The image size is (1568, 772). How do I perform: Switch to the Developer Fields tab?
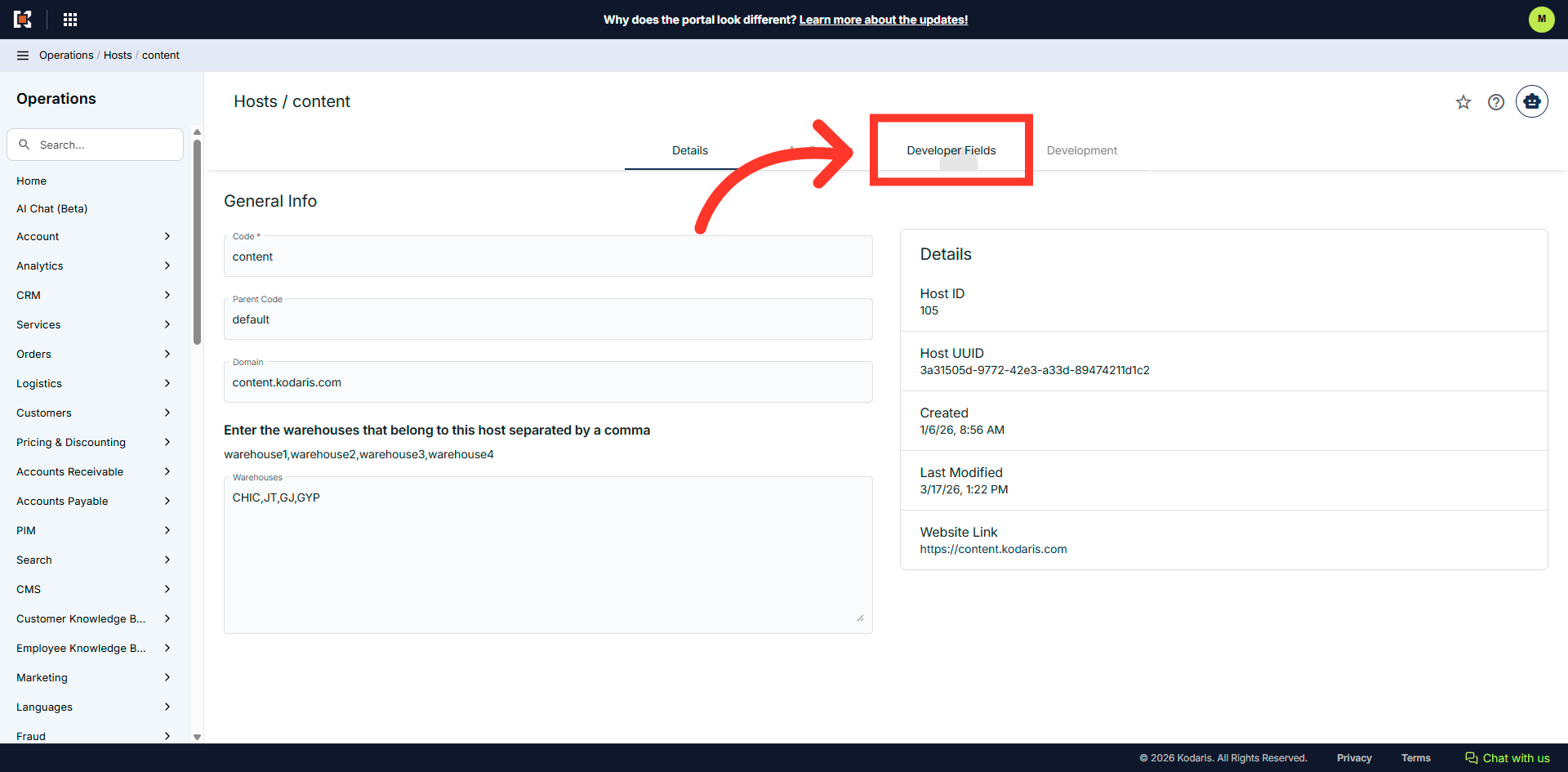[951, 150]
